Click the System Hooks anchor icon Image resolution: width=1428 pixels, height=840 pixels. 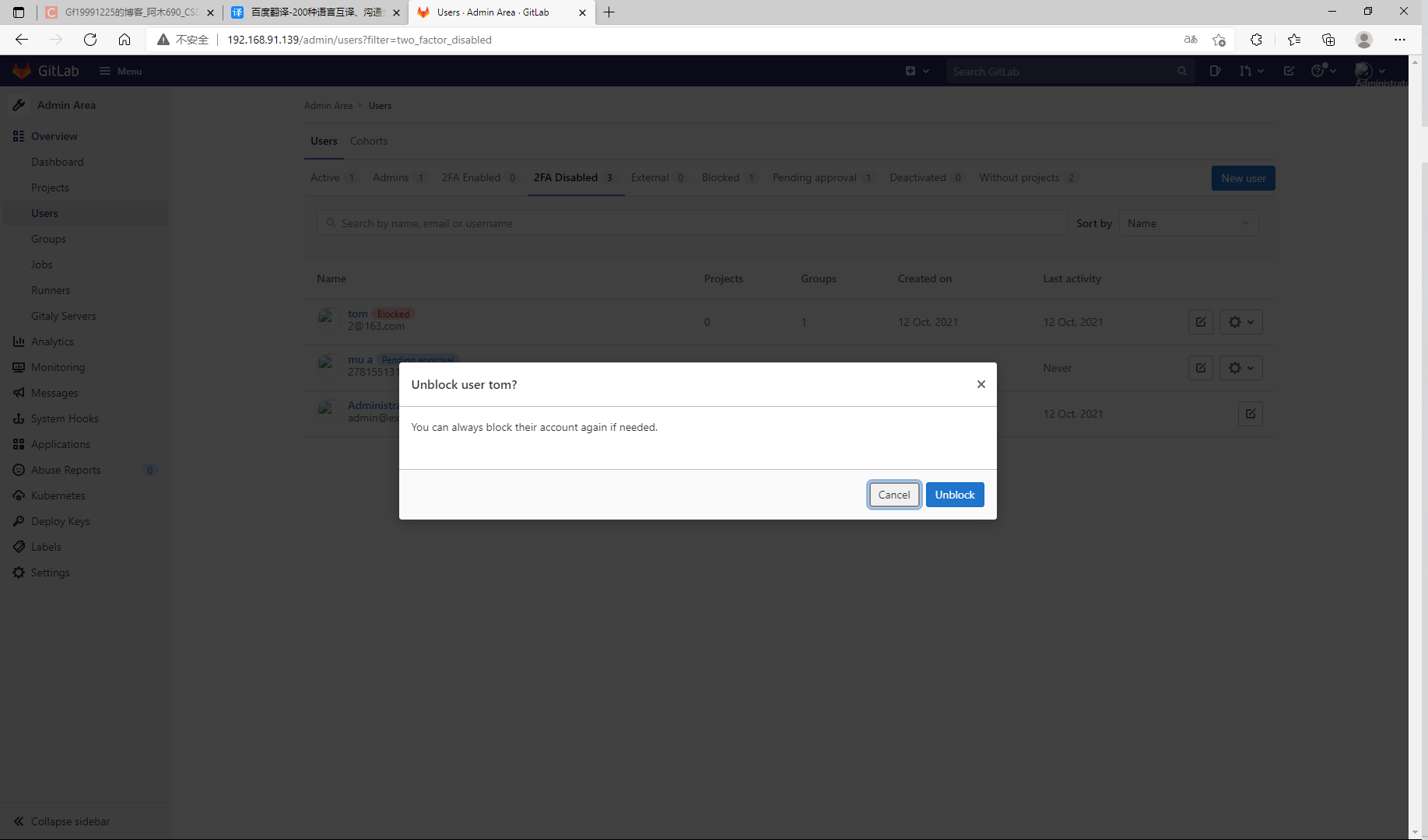point(19,418)
